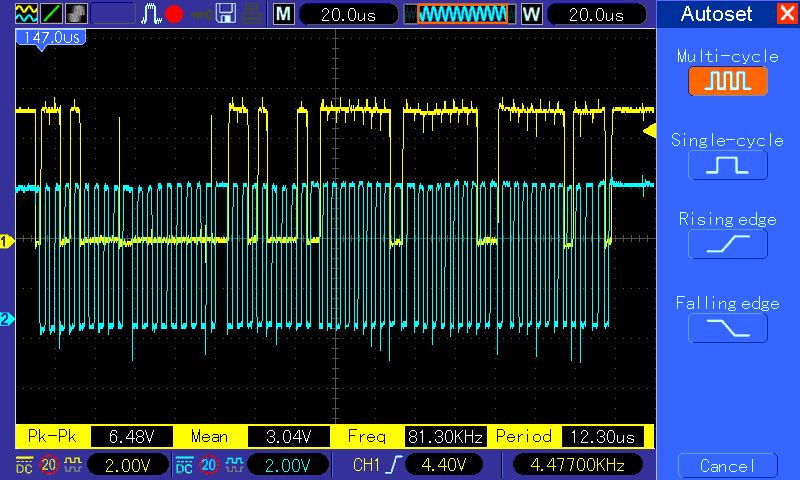Image resolution: width=800 pixels, height=480 pixels.
Task: Click the M main timebase icon
Action: click(x=285, y=14)
